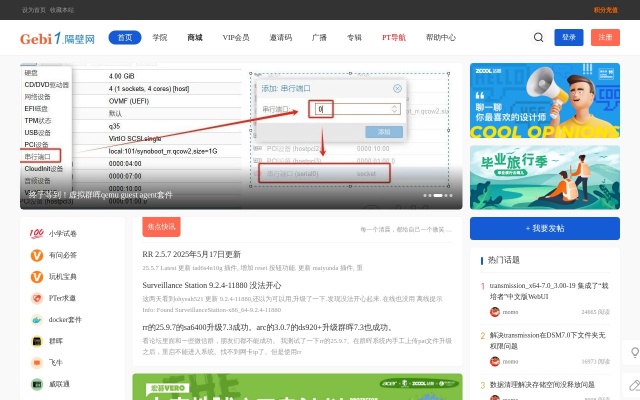
Task: Open the VIP会员 menu item
Action: pos(236,38)
